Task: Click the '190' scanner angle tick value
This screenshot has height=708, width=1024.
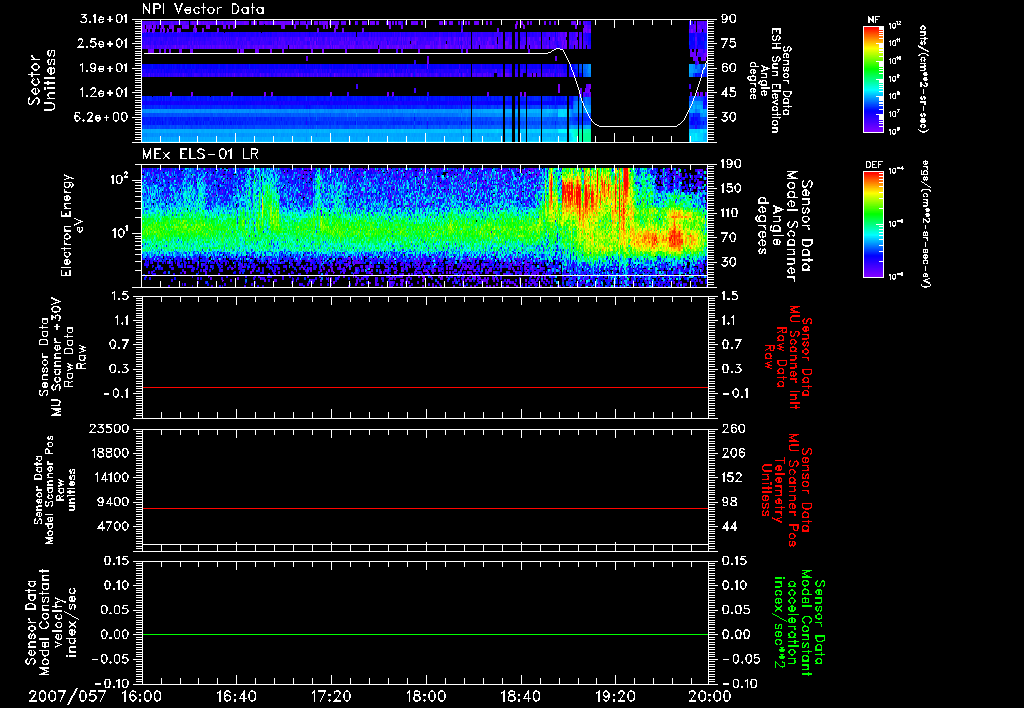Action: tap(731, 164)
